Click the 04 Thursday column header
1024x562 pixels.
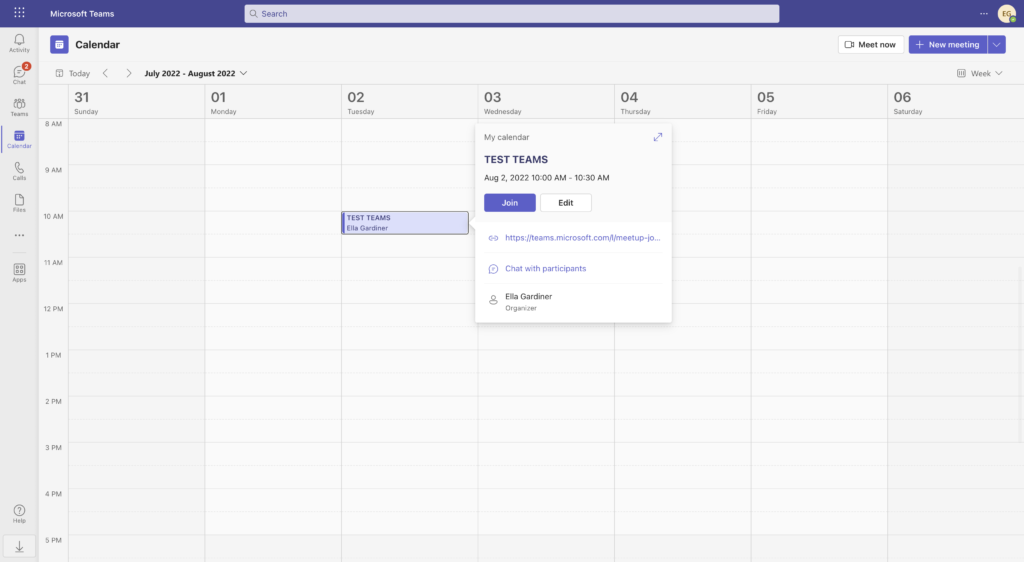(682, 102)
